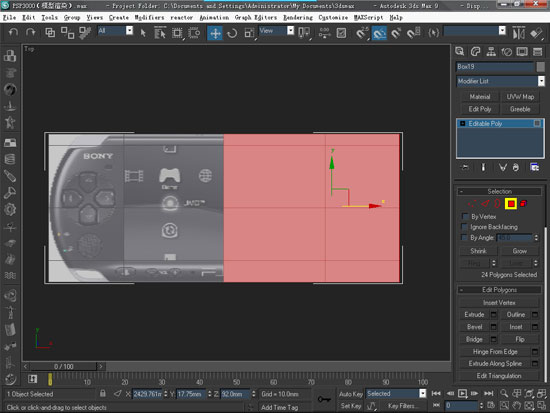
Task: Open the Hierarchy command panel tab
Action: (x=491, y=52)
